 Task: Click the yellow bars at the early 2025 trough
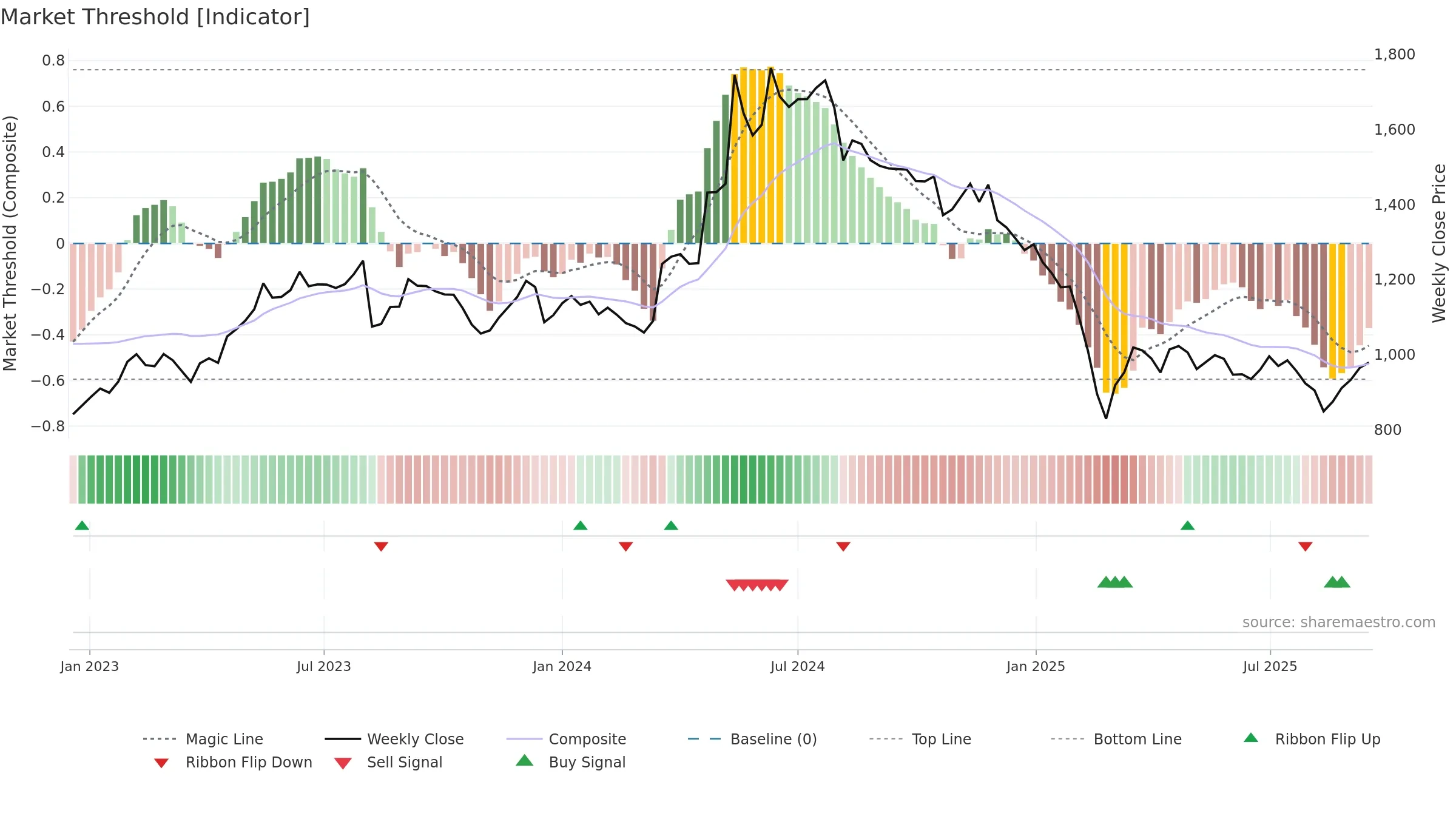click(1115, 318)
